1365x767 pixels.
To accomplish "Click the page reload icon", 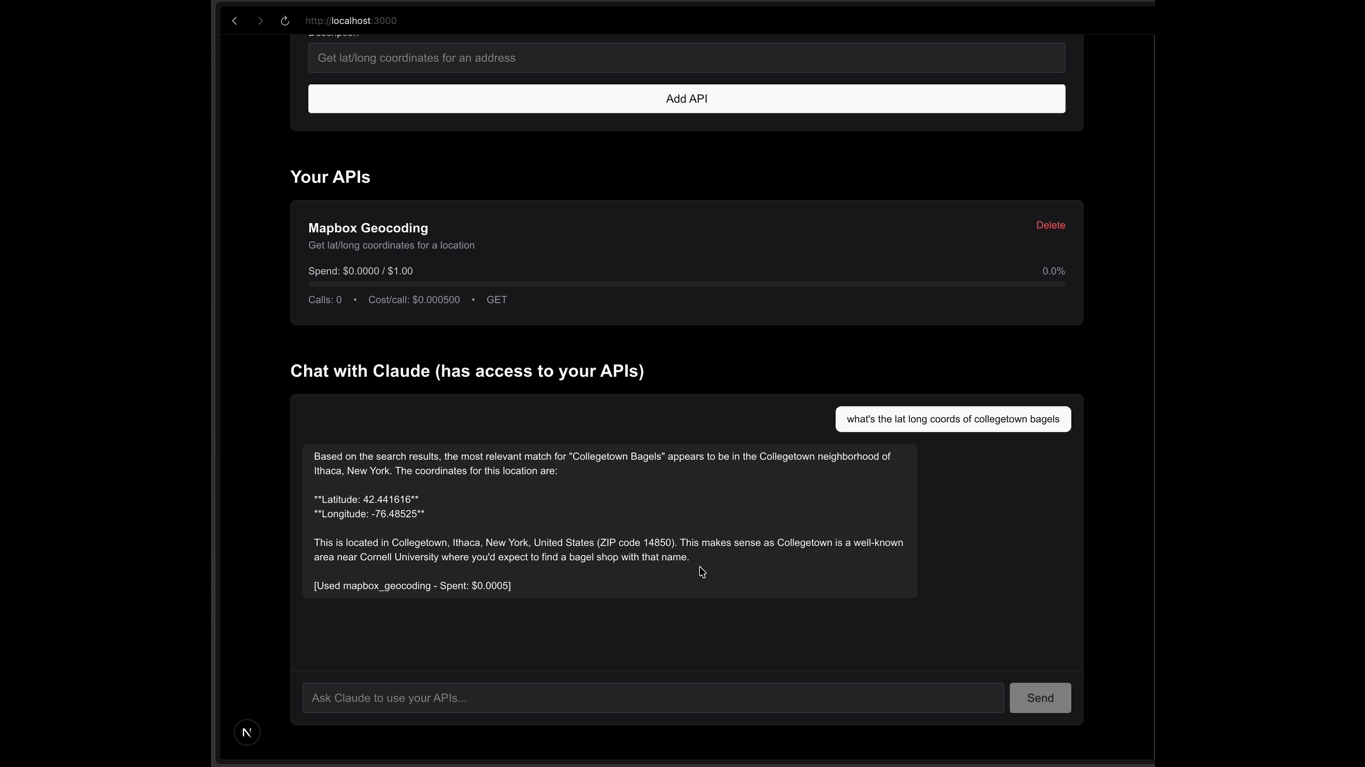I will coord(284,20).
